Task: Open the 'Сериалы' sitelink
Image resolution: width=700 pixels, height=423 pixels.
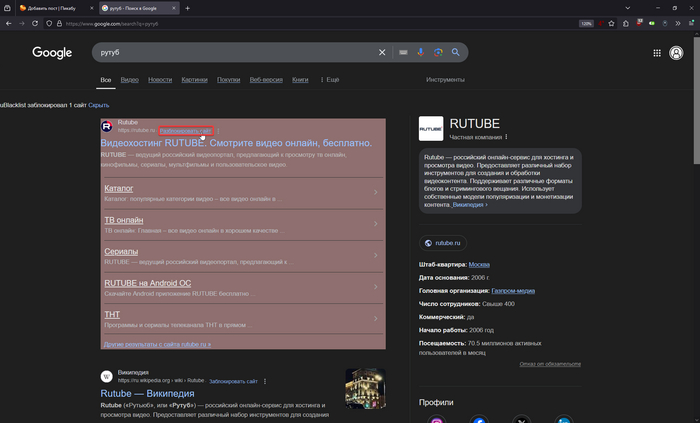Action: [121, 252]
